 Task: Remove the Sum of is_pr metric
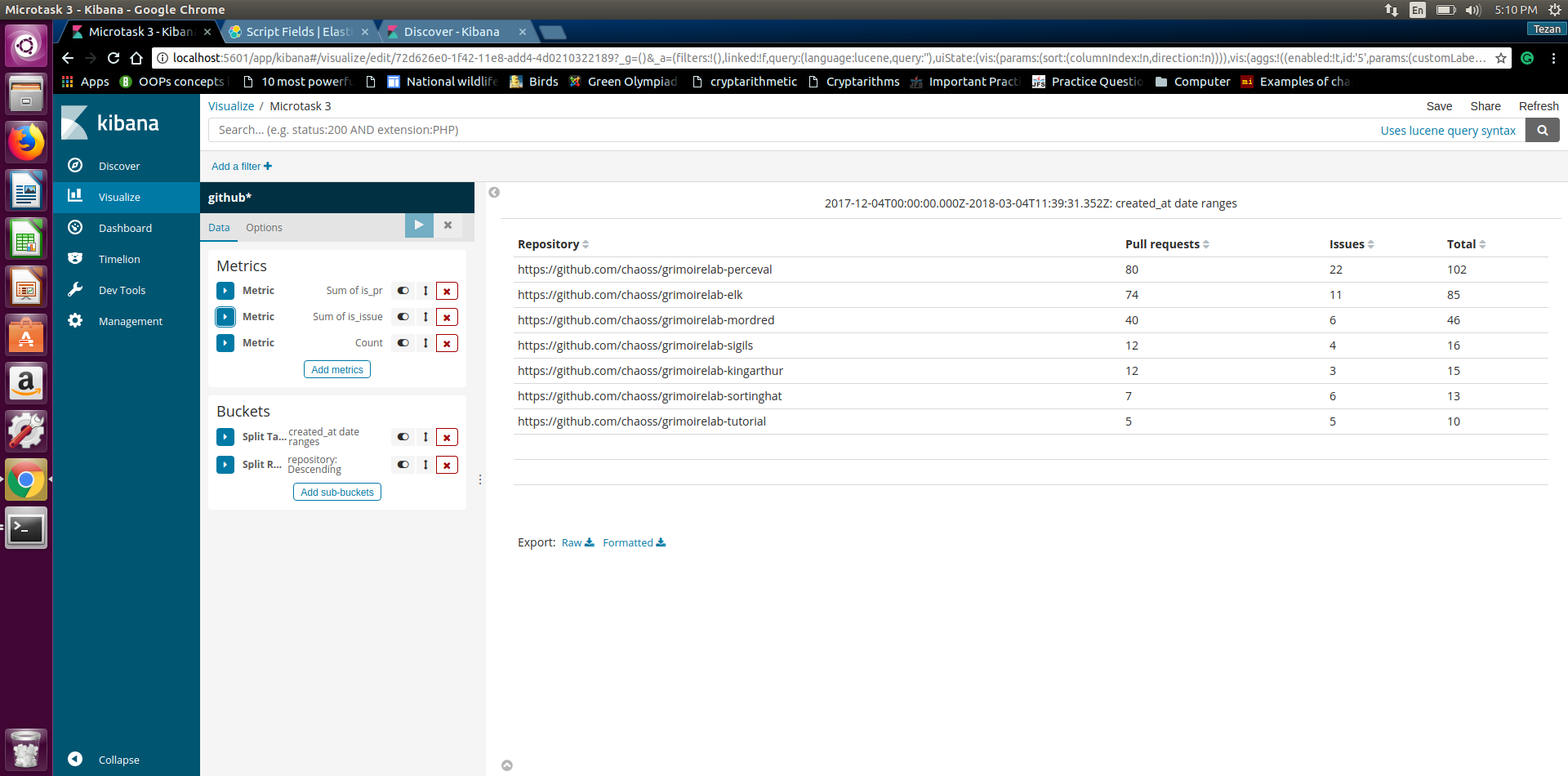pos(447,291)
